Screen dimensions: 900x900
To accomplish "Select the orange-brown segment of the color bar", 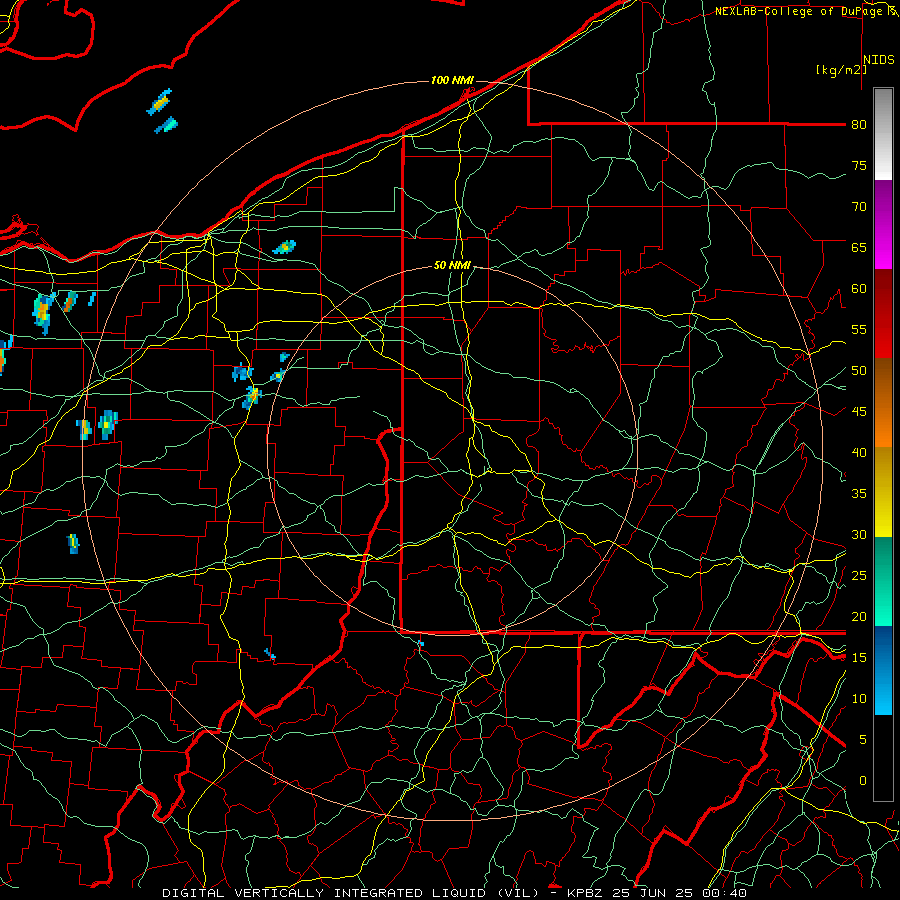I will point(883,403).
